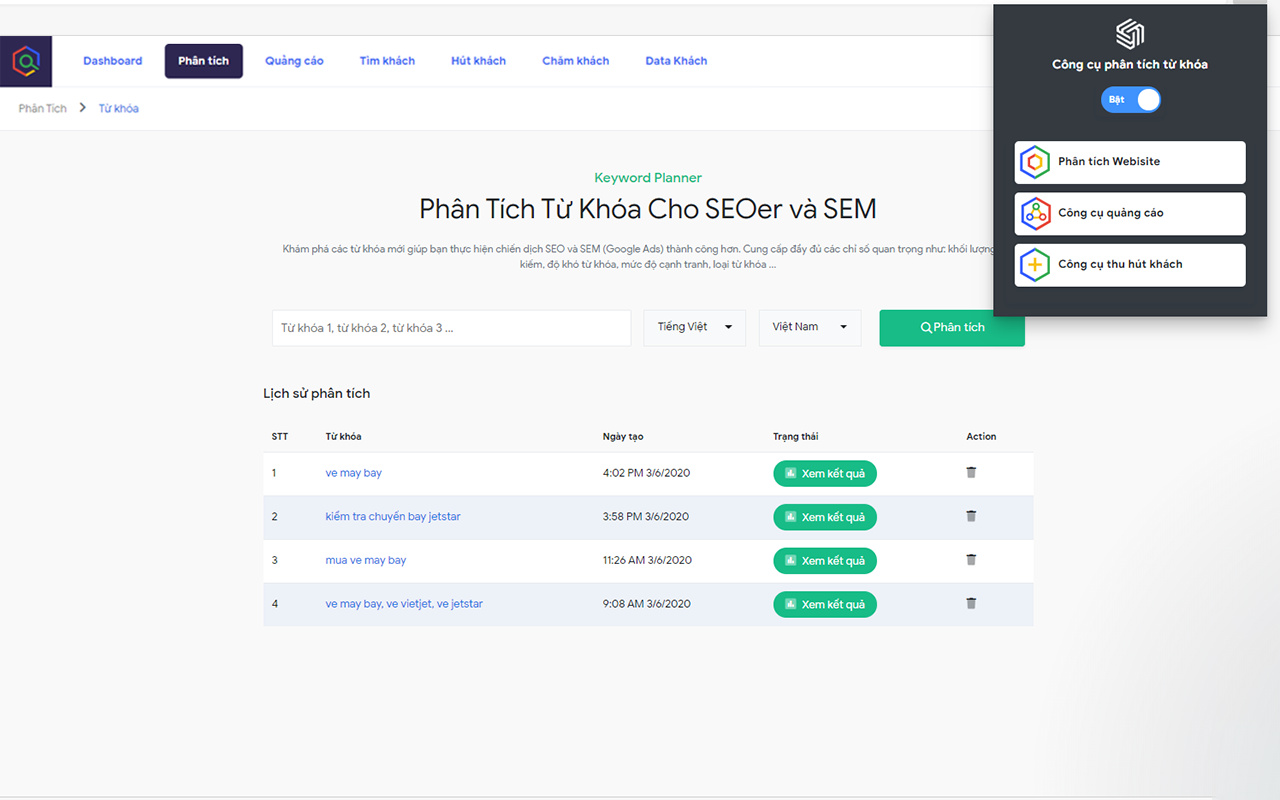Delete the 've may bay' history row
This screenshot has width=1280, height=800.
point(971,472)
